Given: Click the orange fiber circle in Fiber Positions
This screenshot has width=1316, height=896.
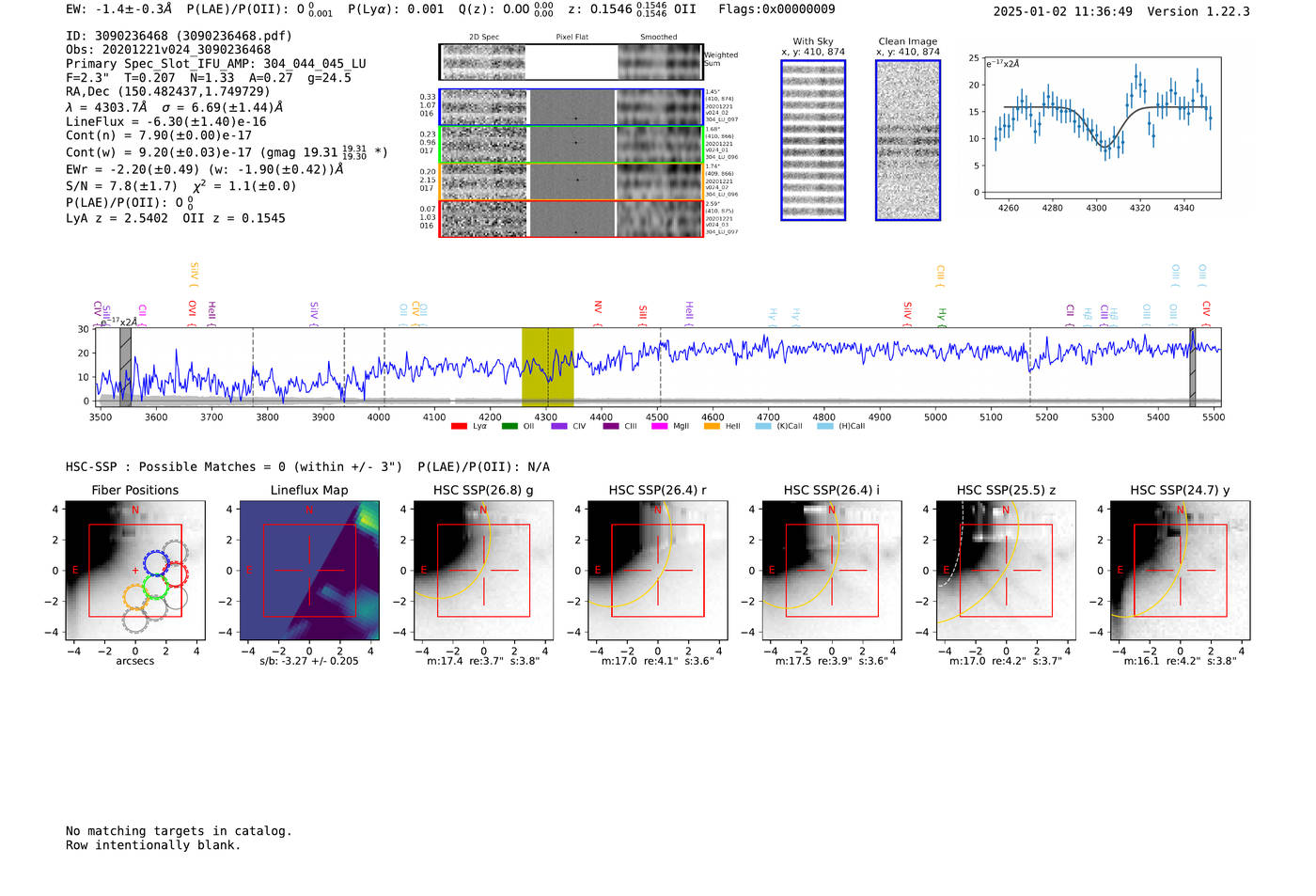Looking at the screenshot, I should pos(136,596).
